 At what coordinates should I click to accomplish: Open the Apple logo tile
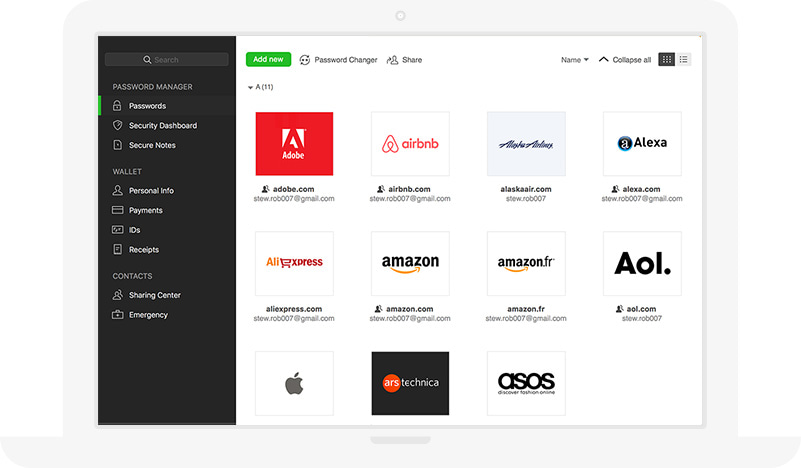(x=294, y=383)
